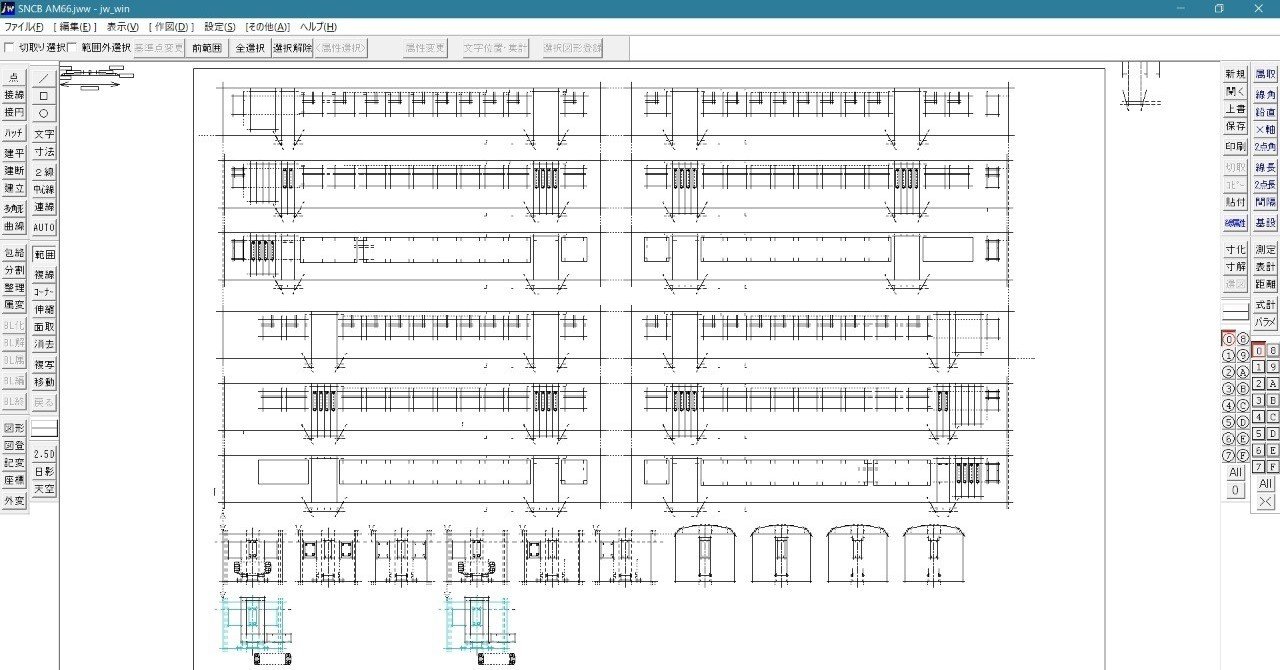
Task: Activate the ハッチ hatch tool
Action: pyautogui.click(x=14, y=133)
